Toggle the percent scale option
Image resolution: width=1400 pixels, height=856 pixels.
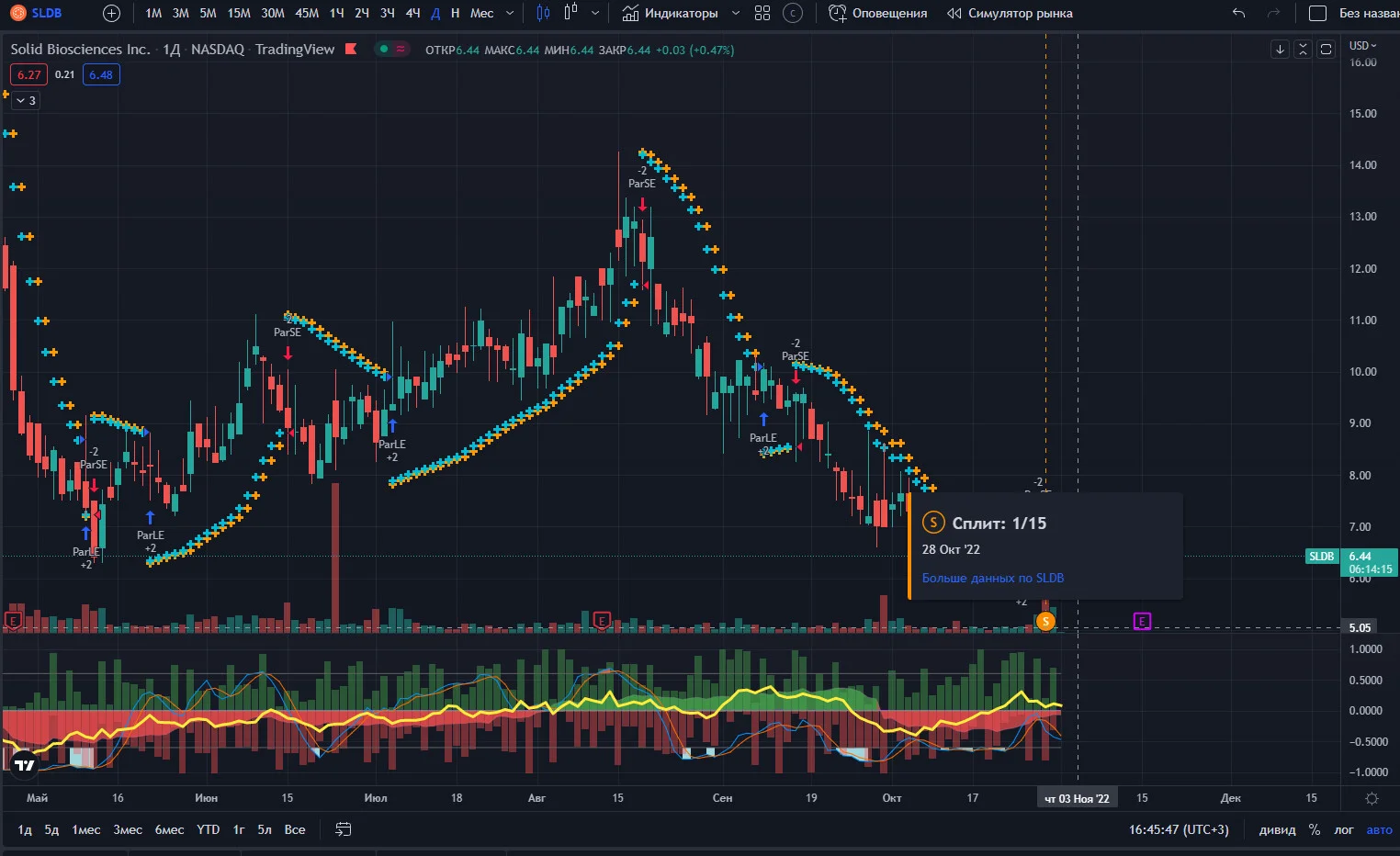coord(1315,829)
